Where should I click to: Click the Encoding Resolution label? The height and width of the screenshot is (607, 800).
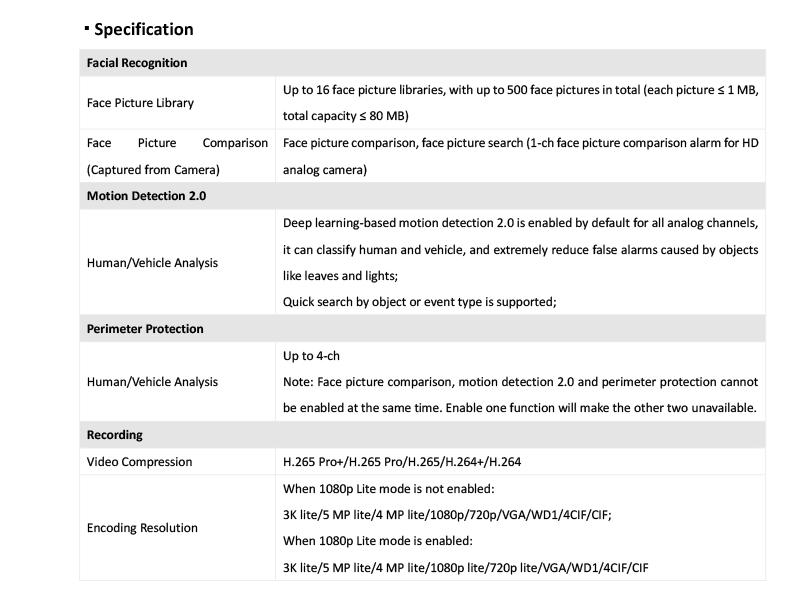(x=142, y=527)
